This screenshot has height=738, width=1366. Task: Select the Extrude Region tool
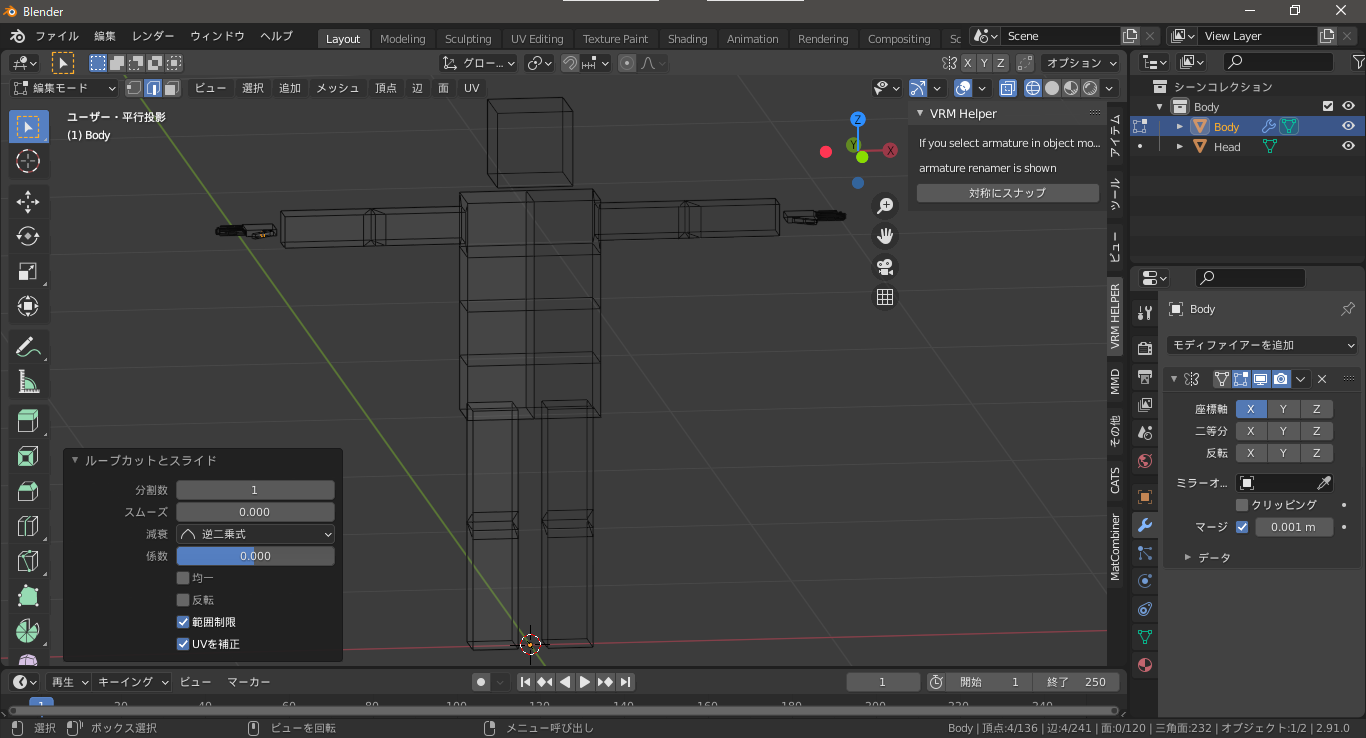(x=28, y=421)
